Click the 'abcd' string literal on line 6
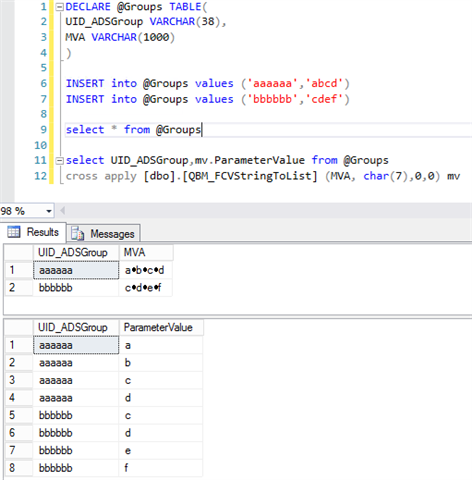The height and width of the screenshot is (480, 472). pos(324,83)
